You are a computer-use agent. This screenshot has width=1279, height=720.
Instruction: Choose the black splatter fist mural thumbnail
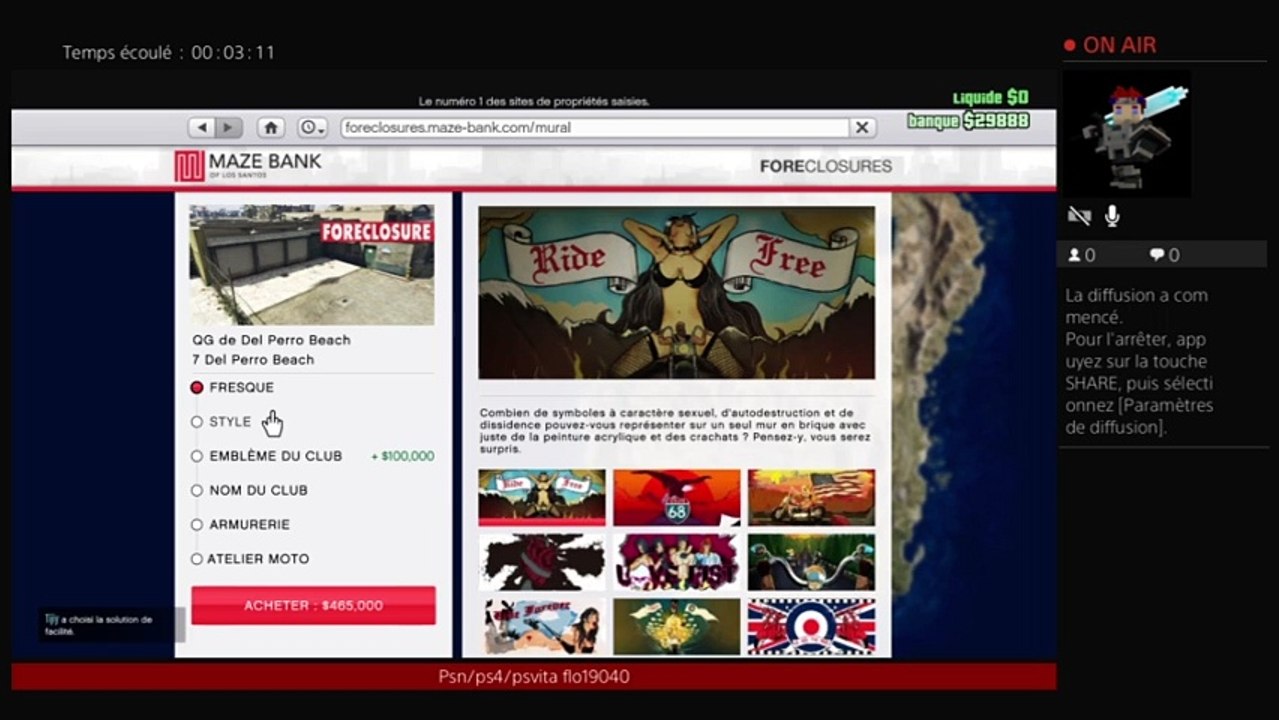pos(542,561)
